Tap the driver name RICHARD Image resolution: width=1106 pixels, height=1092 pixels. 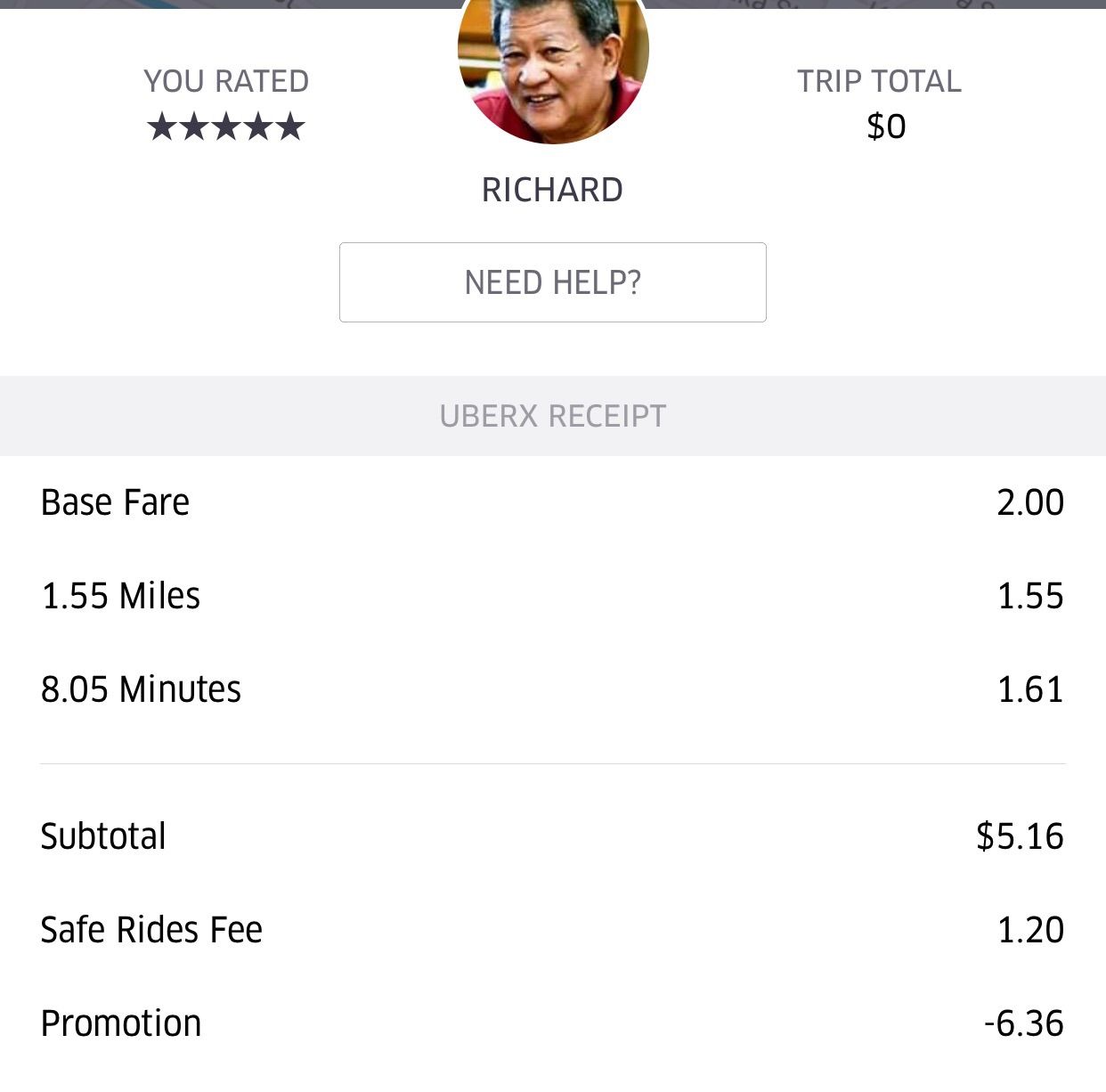[552, 190]
